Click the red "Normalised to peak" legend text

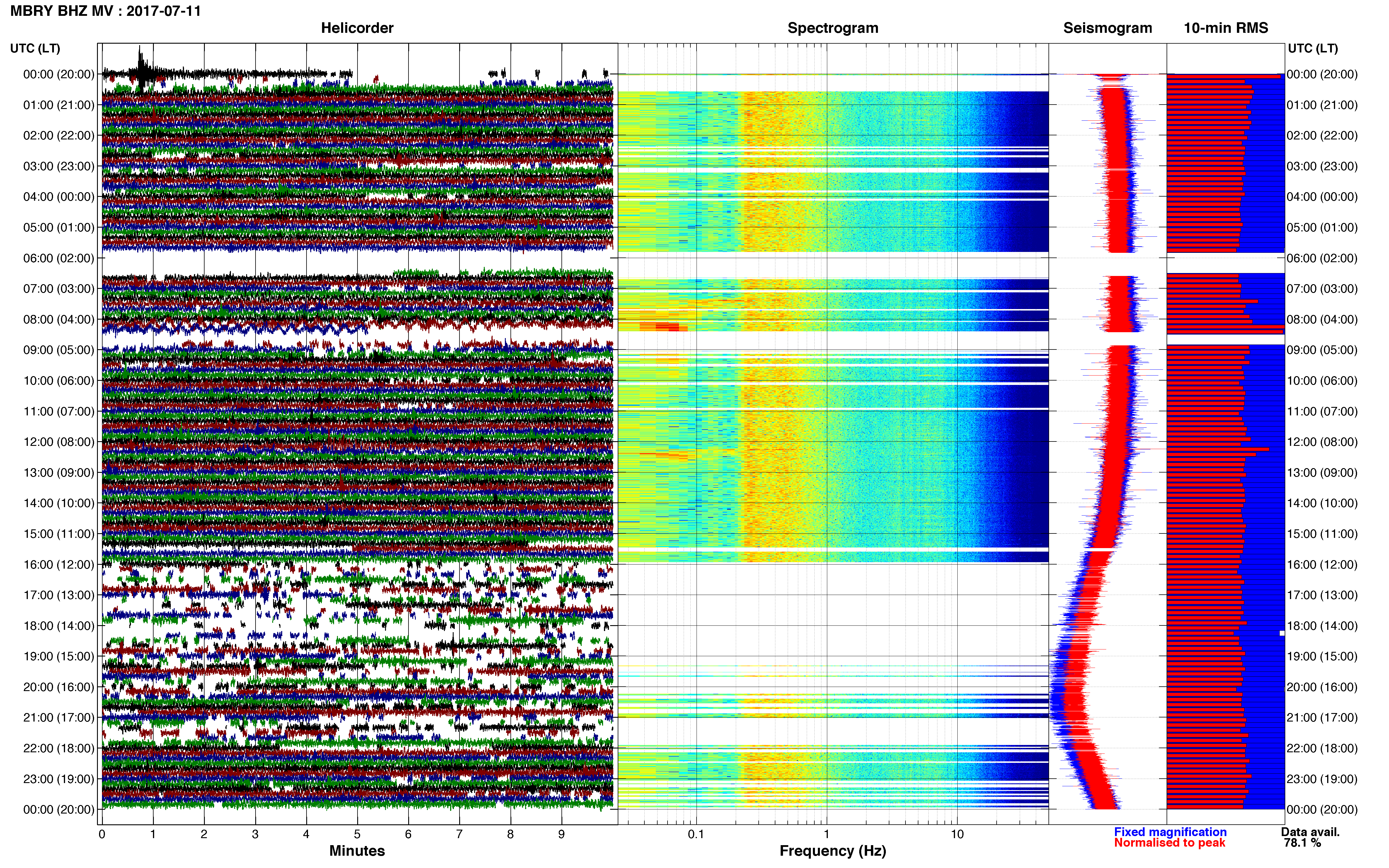tap(1170, 843)
